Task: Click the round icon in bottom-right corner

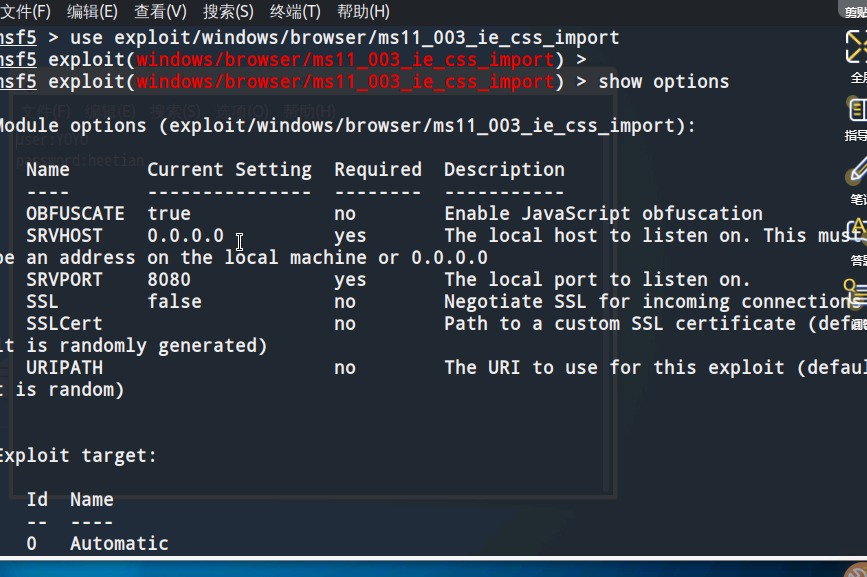Action: [857, 570]
